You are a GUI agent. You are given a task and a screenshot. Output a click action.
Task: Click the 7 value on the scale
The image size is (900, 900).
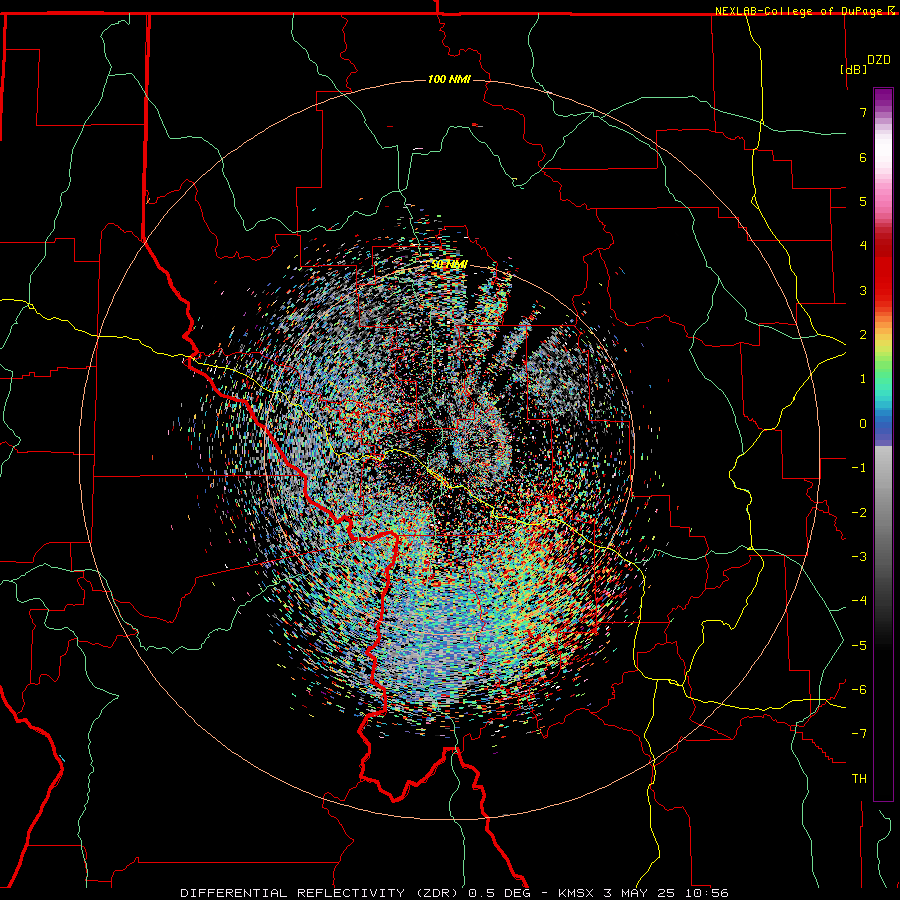[863, 112]
